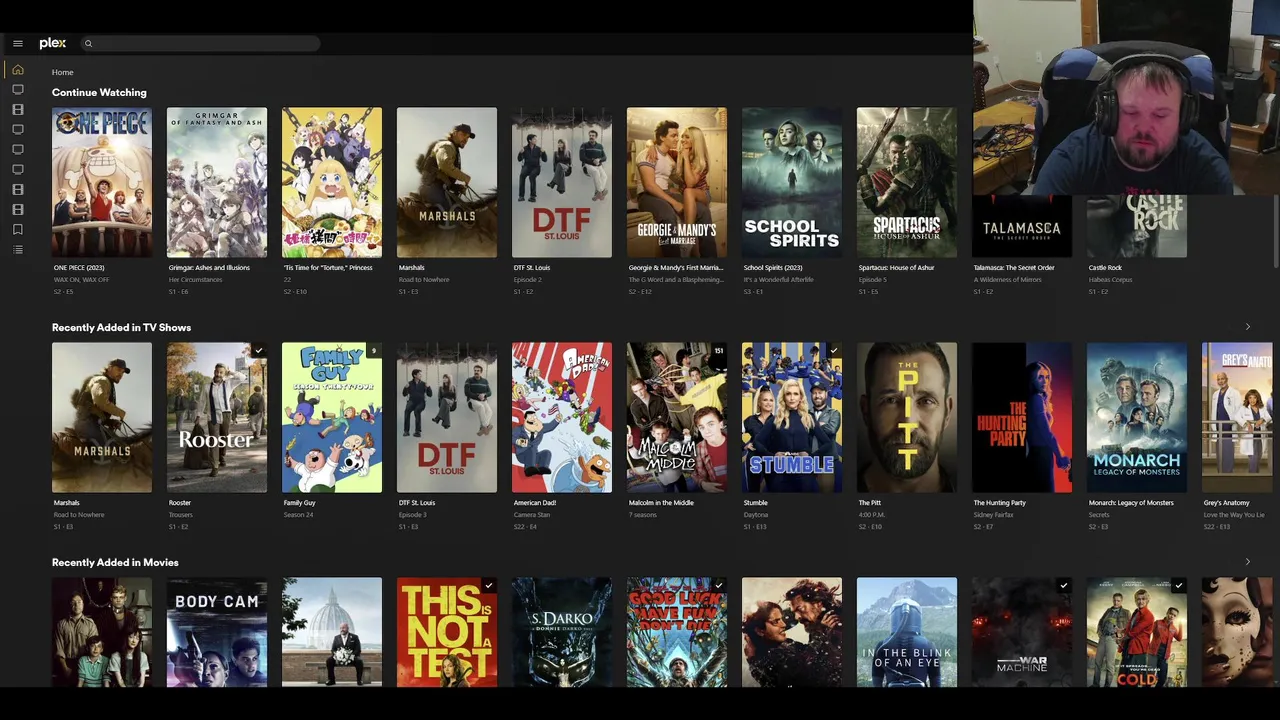This screenshot has height=720, width=1280.
Task: Expand Recently Added in TV Shows with arrow
Action: pos(1247,327)
